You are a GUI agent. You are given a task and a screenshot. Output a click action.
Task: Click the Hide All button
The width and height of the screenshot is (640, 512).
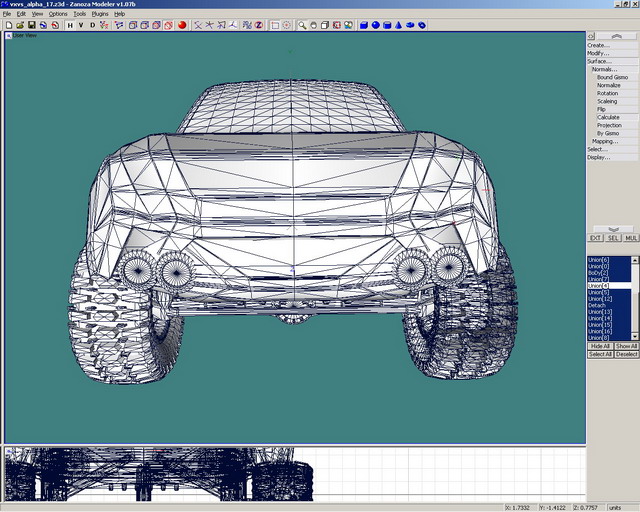[x=600, y=346]
